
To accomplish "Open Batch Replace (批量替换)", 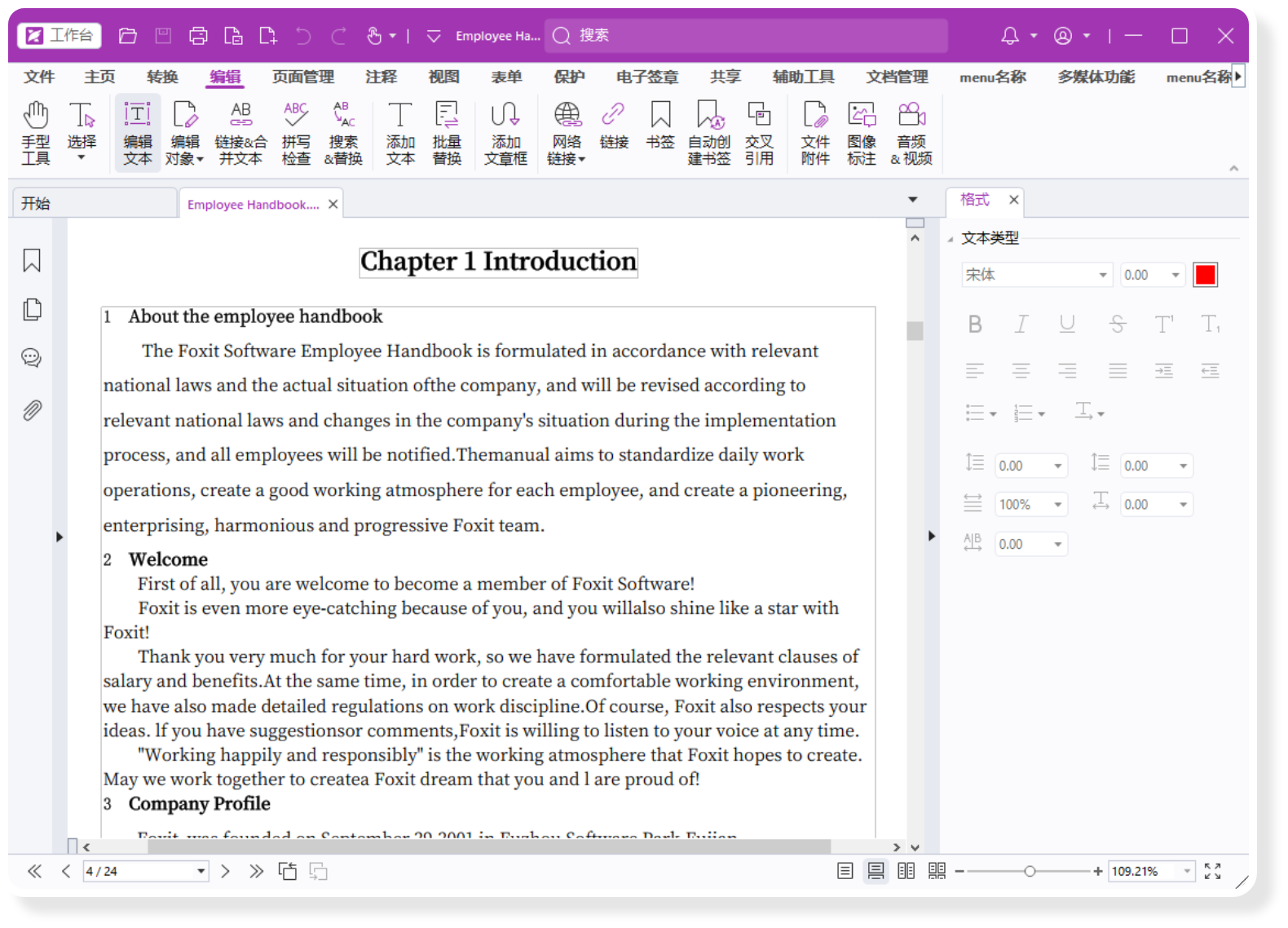I will click(x=447, y=134).
